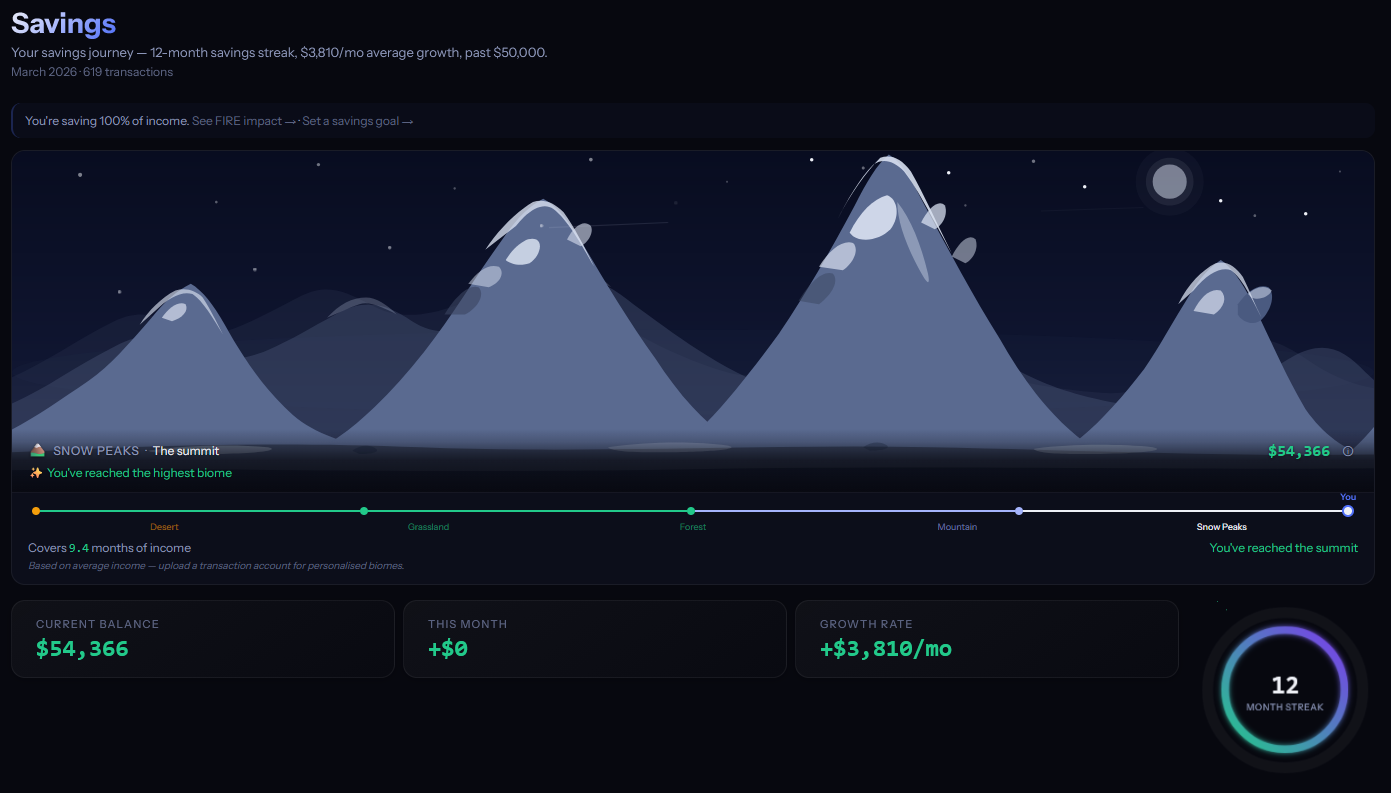Click the Snow Peaks biome label
Screen dimensions: 1391x793
pyautogui.click(x=1221, y=527)
